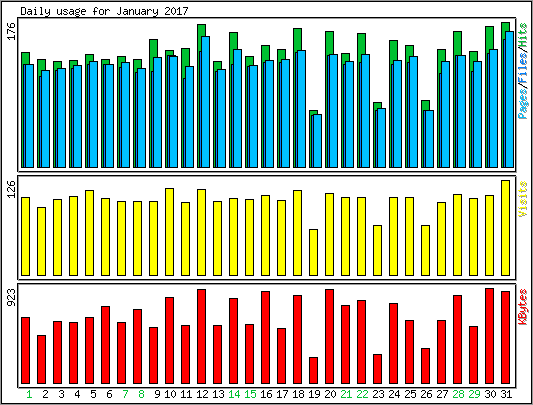Click green day label 14
533x405 pixels.
pos(234,394)
